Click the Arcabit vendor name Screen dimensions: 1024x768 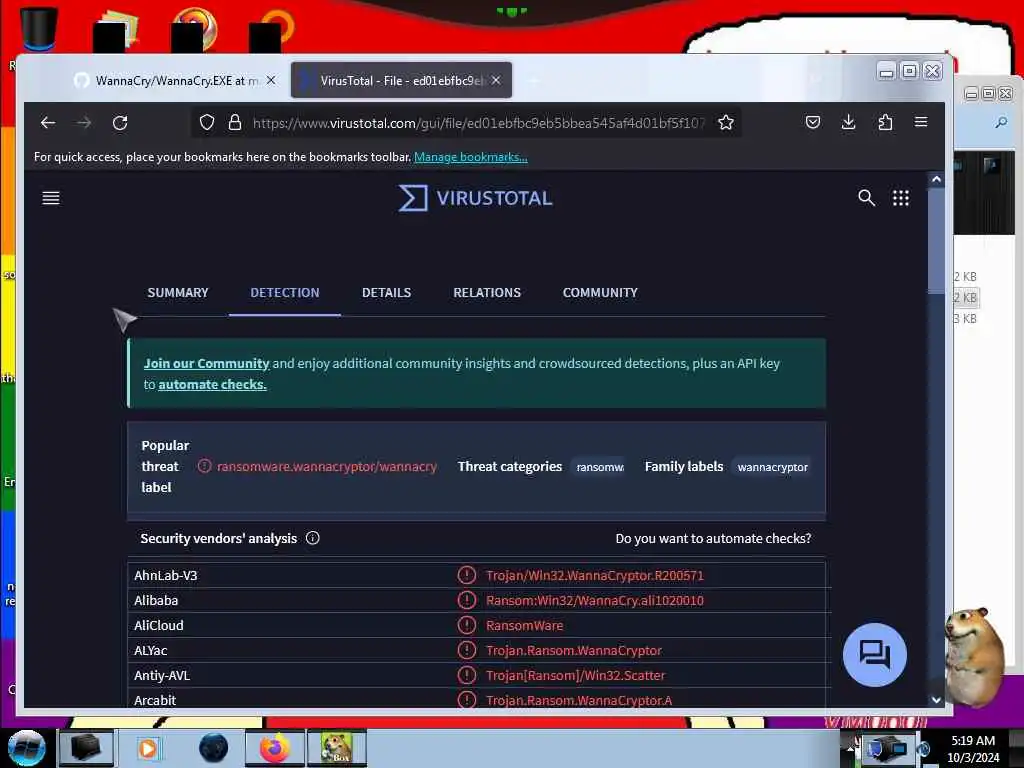(x=155, y=700)
